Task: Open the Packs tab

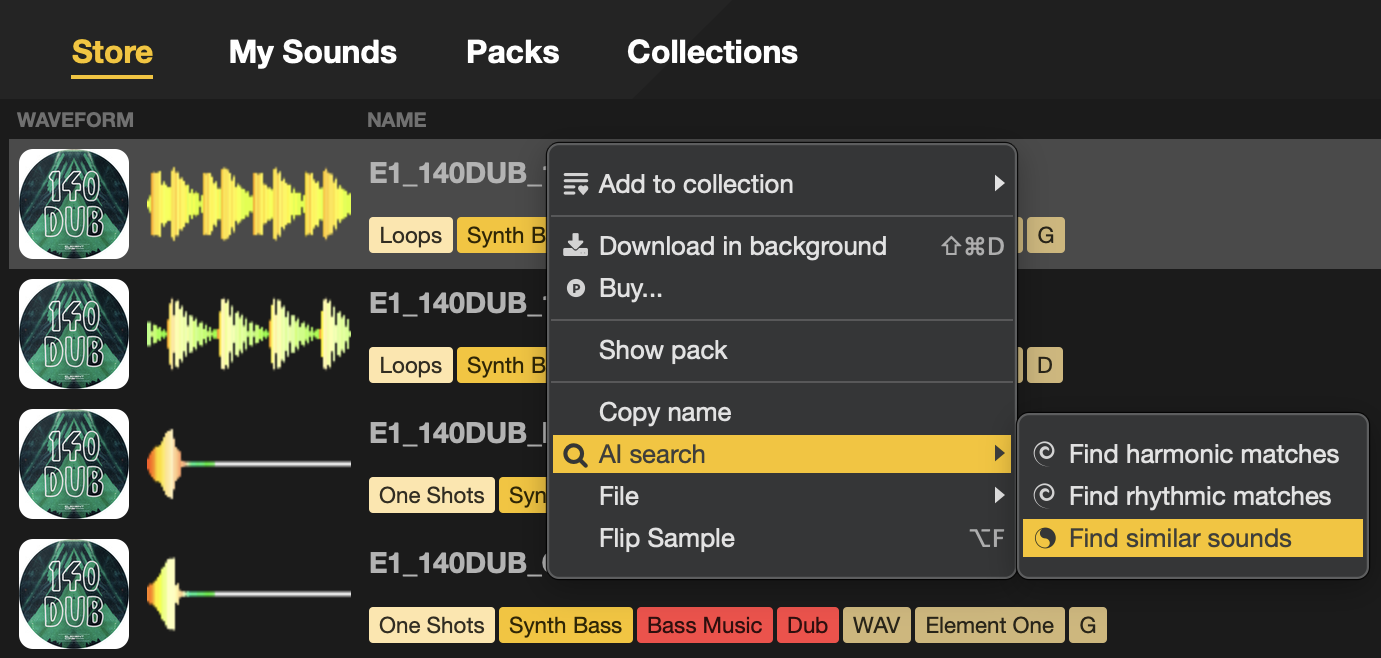Action: click(x=513, y=52)
